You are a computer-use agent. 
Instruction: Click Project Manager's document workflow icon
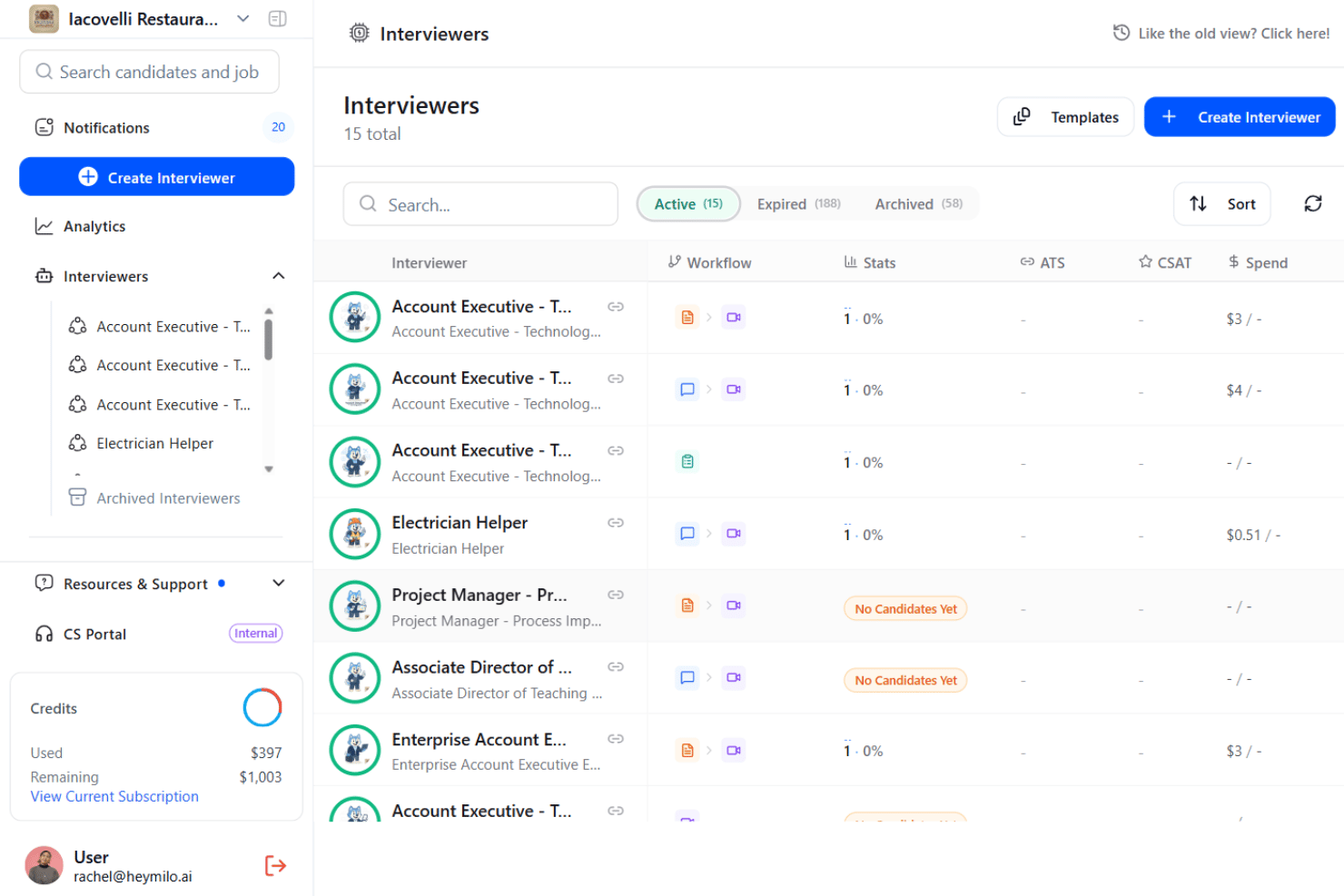[x=687, y=606]
